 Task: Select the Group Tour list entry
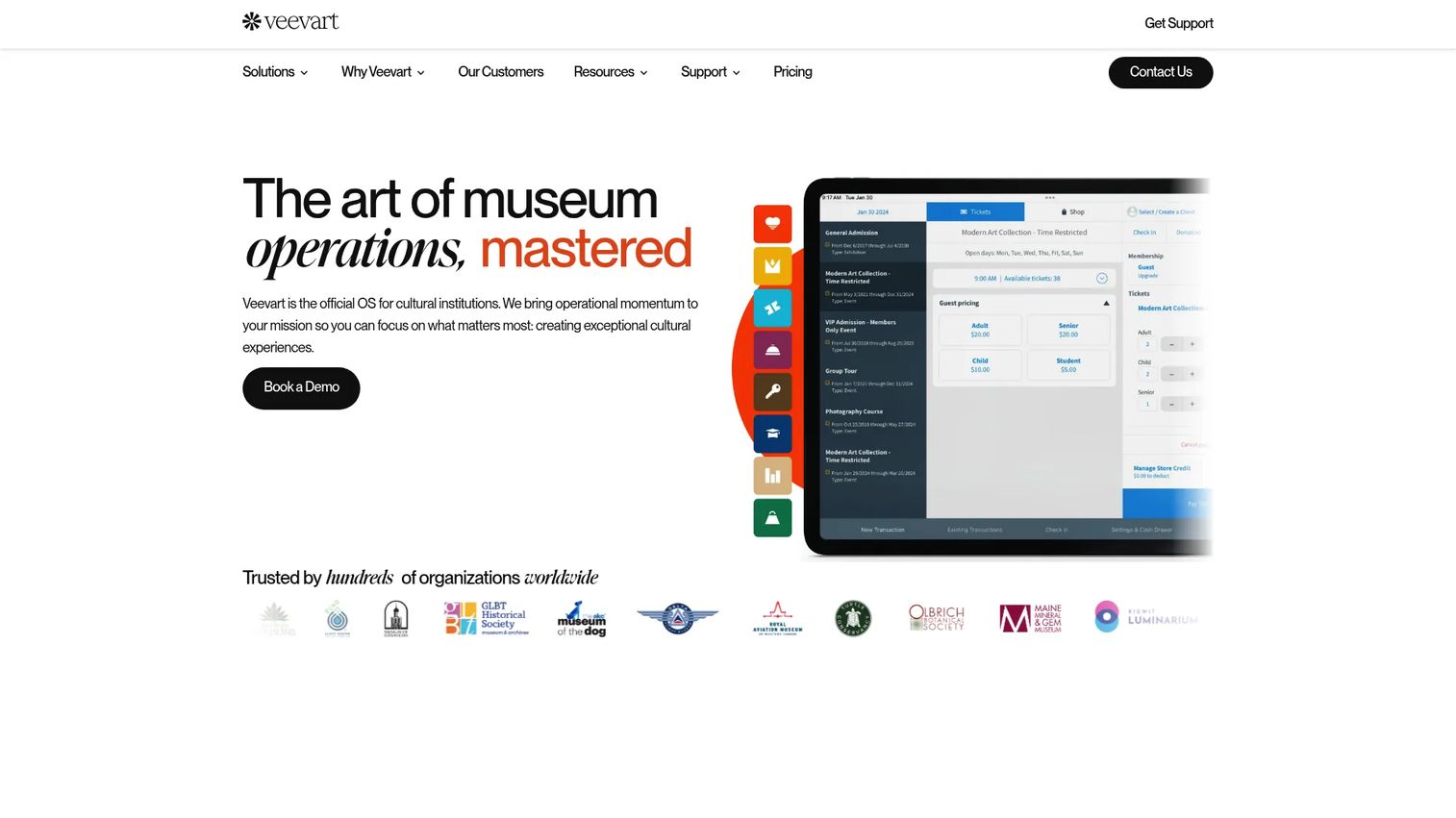[872, 380]
